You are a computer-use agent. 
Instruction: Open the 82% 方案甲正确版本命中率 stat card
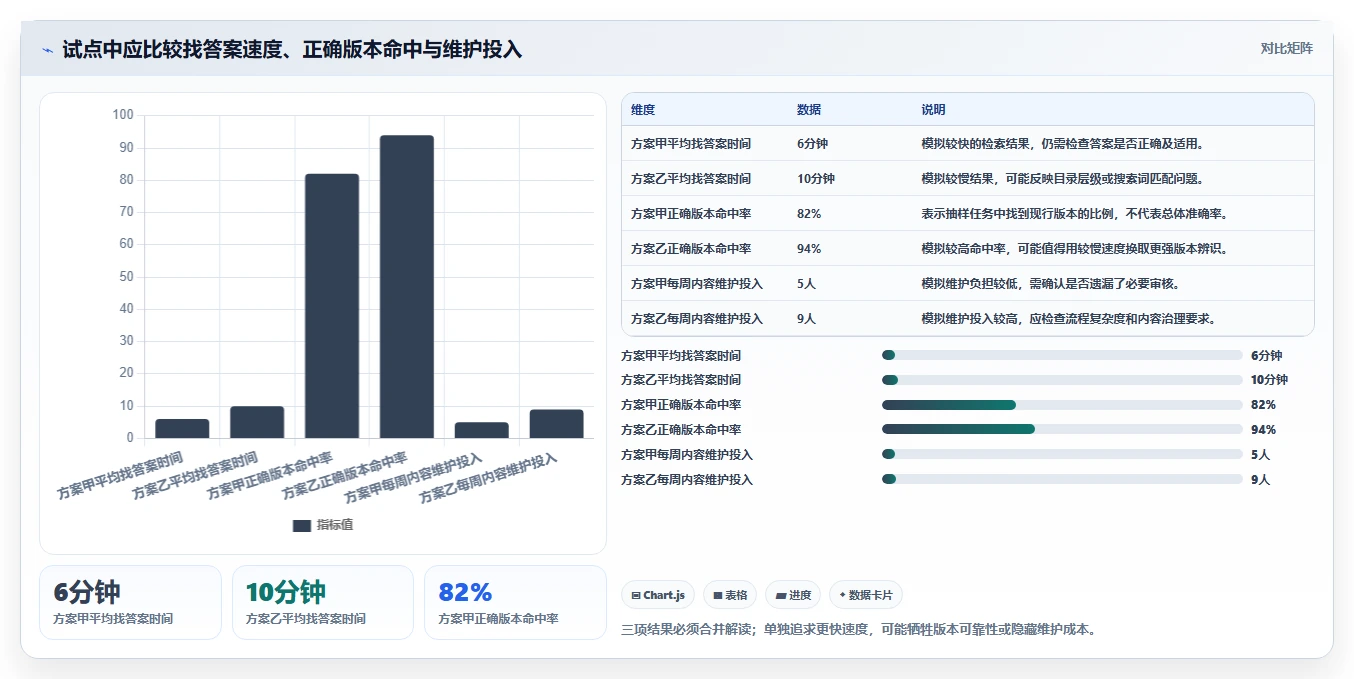coord(515,602)
